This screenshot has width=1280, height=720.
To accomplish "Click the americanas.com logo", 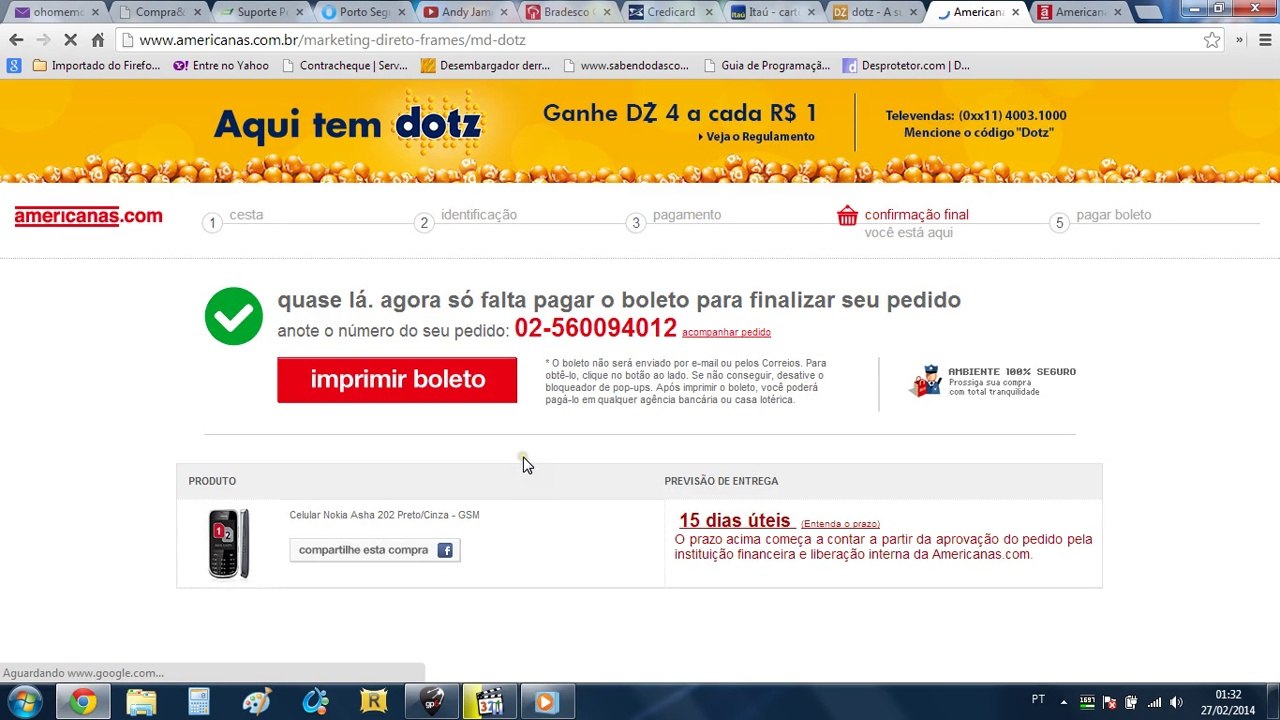I will (88, 216).
